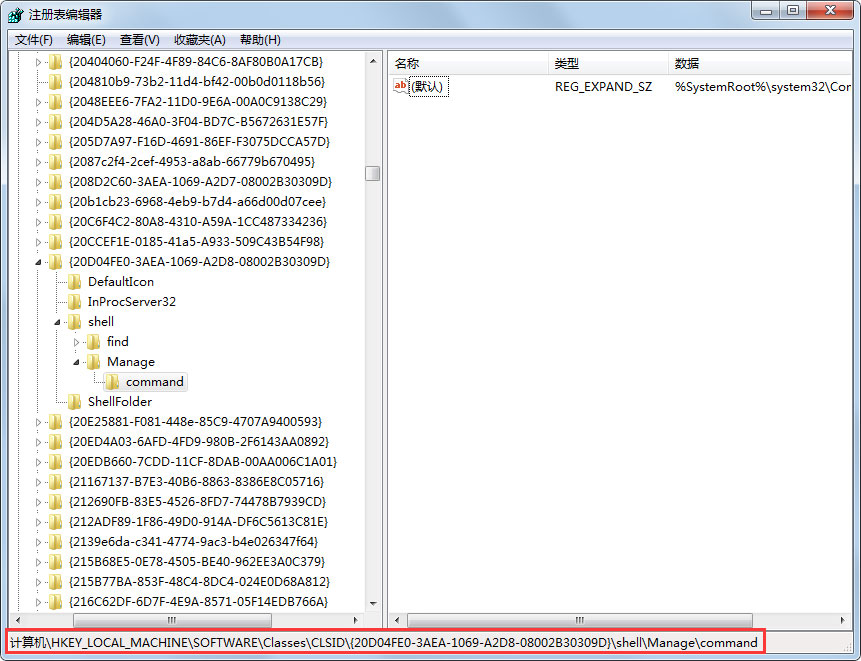Collapse the shell key

point(57,321)
